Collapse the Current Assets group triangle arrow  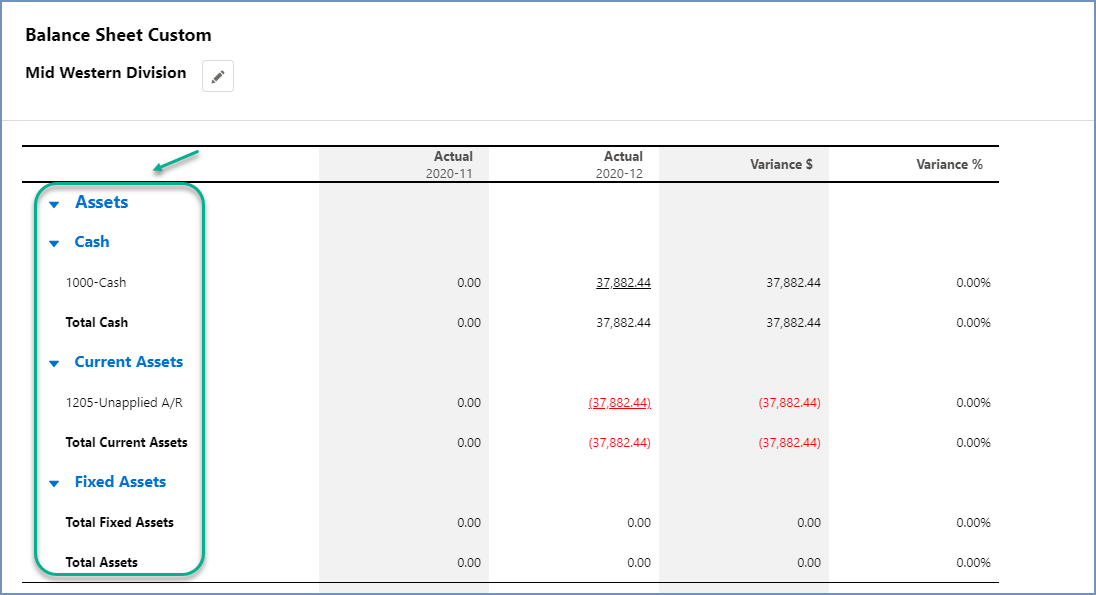[x=54, y=363]
